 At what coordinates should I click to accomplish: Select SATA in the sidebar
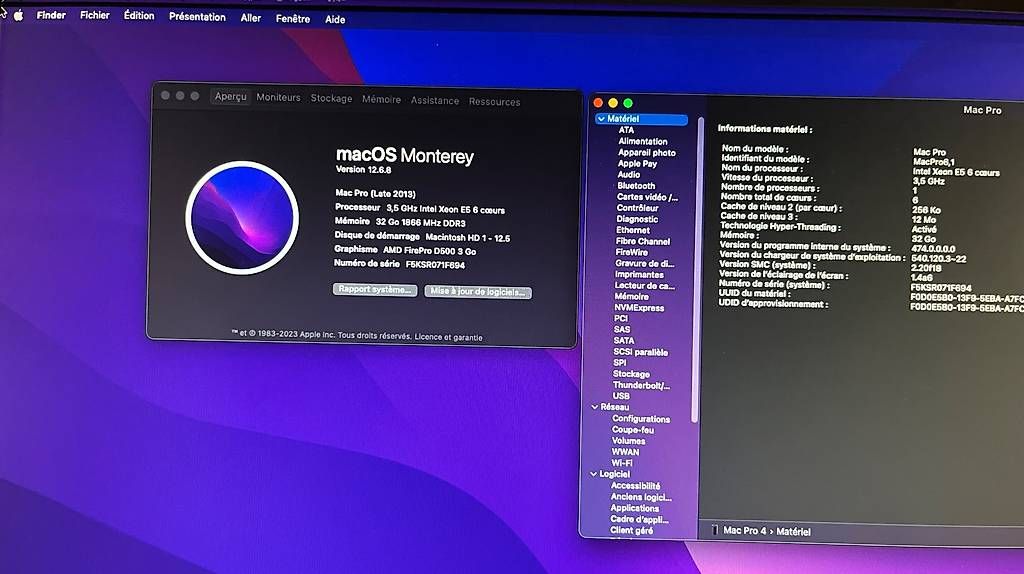(624, 341)
